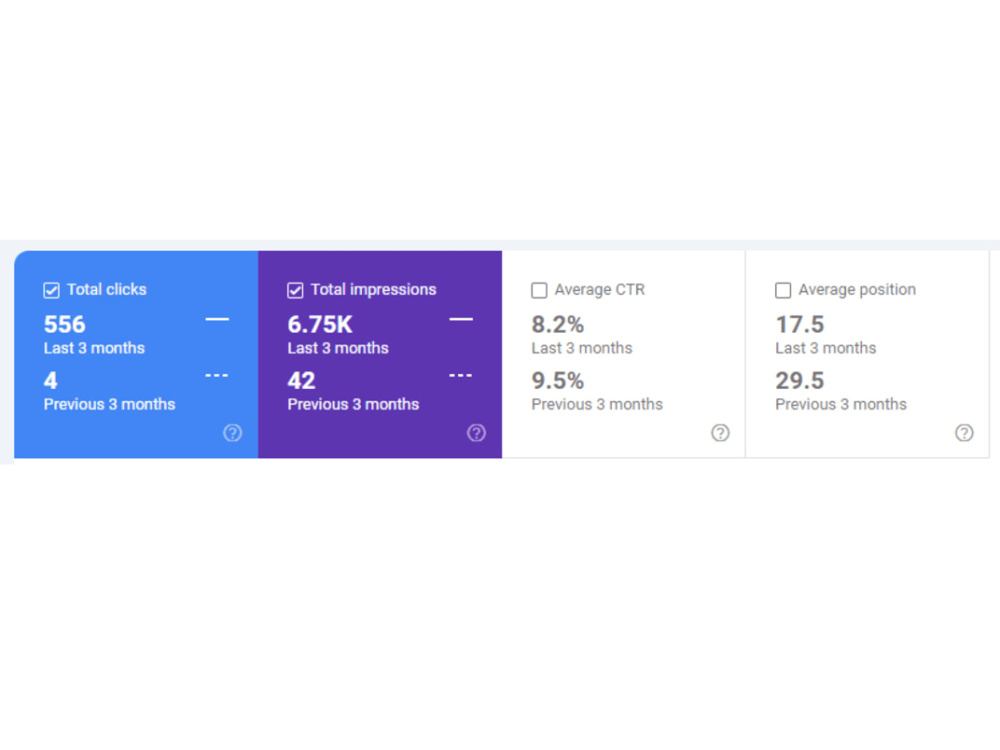This screenshot has height=750, width=1000.
Task: Click 'Previous 3 months' under 42
Action: click(x=353, y=404)
